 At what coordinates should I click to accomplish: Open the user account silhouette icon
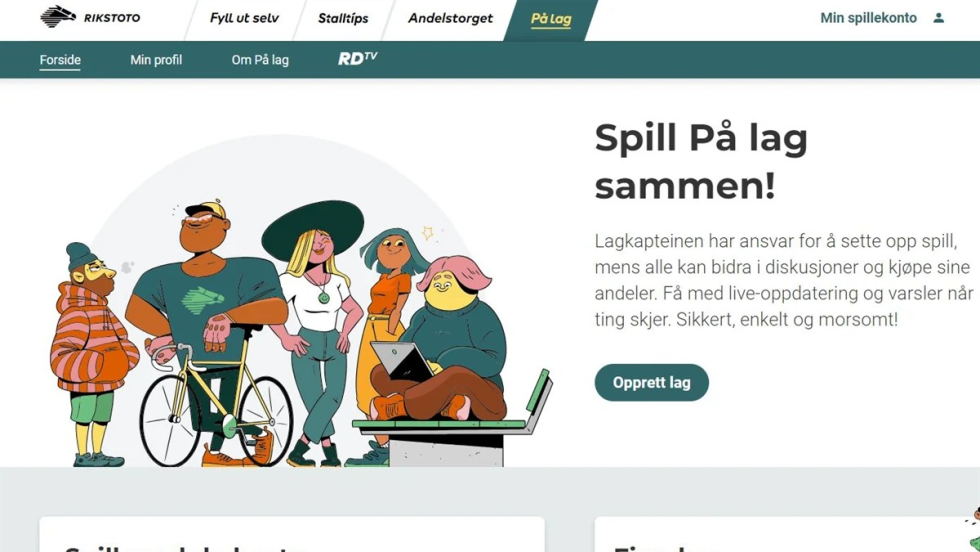(x=938, y=18)
